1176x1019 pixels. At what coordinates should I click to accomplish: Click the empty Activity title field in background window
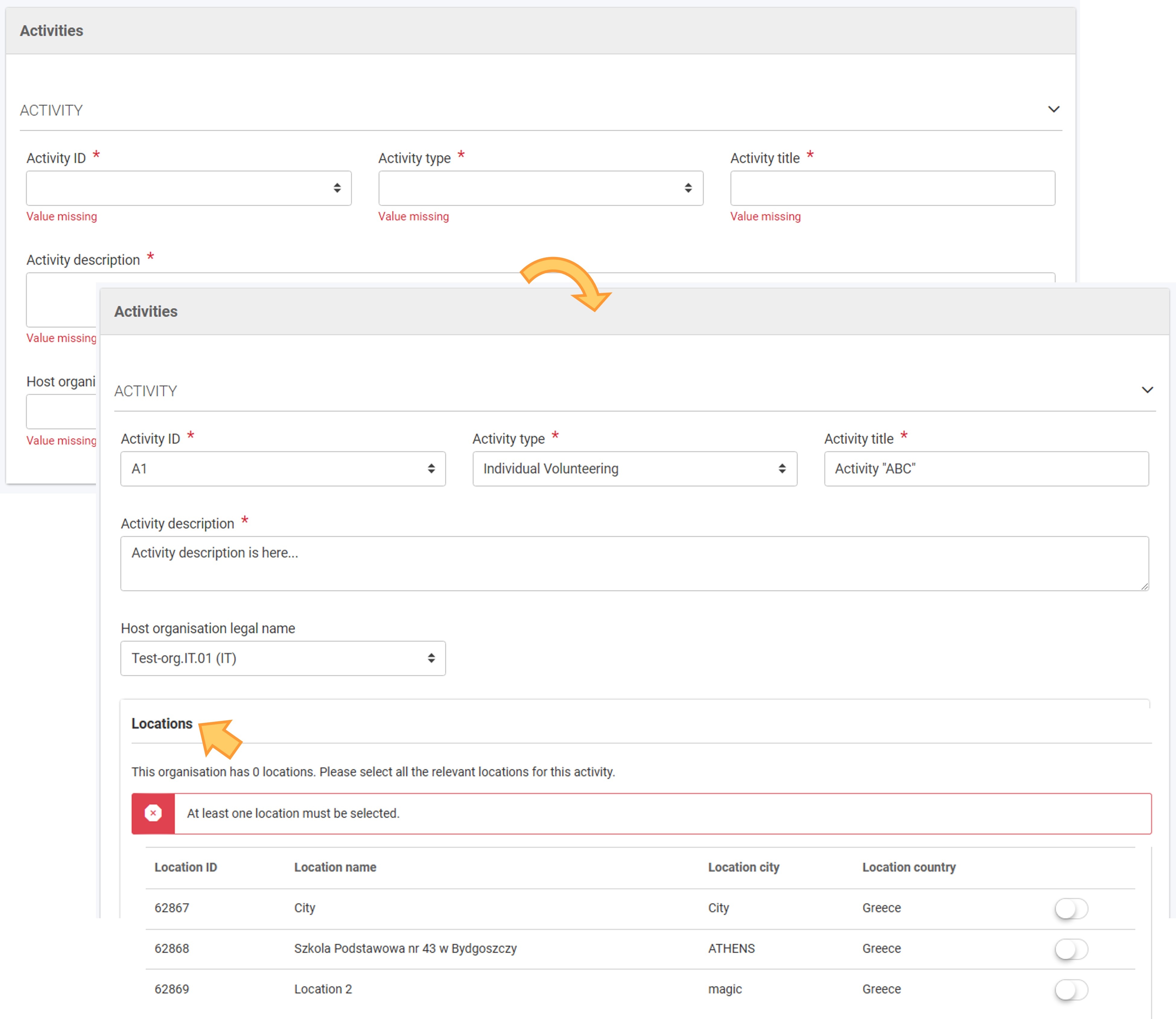[x=892, y=188]
